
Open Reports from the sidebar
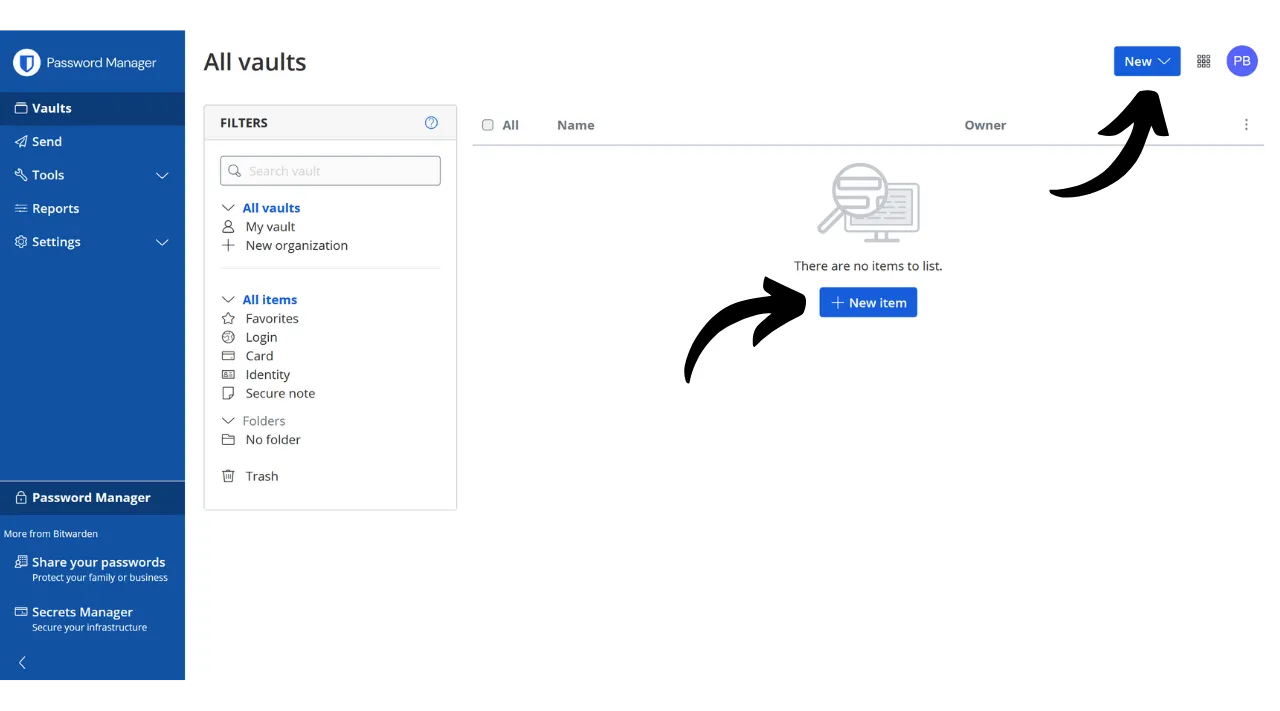tap(55, 209)
